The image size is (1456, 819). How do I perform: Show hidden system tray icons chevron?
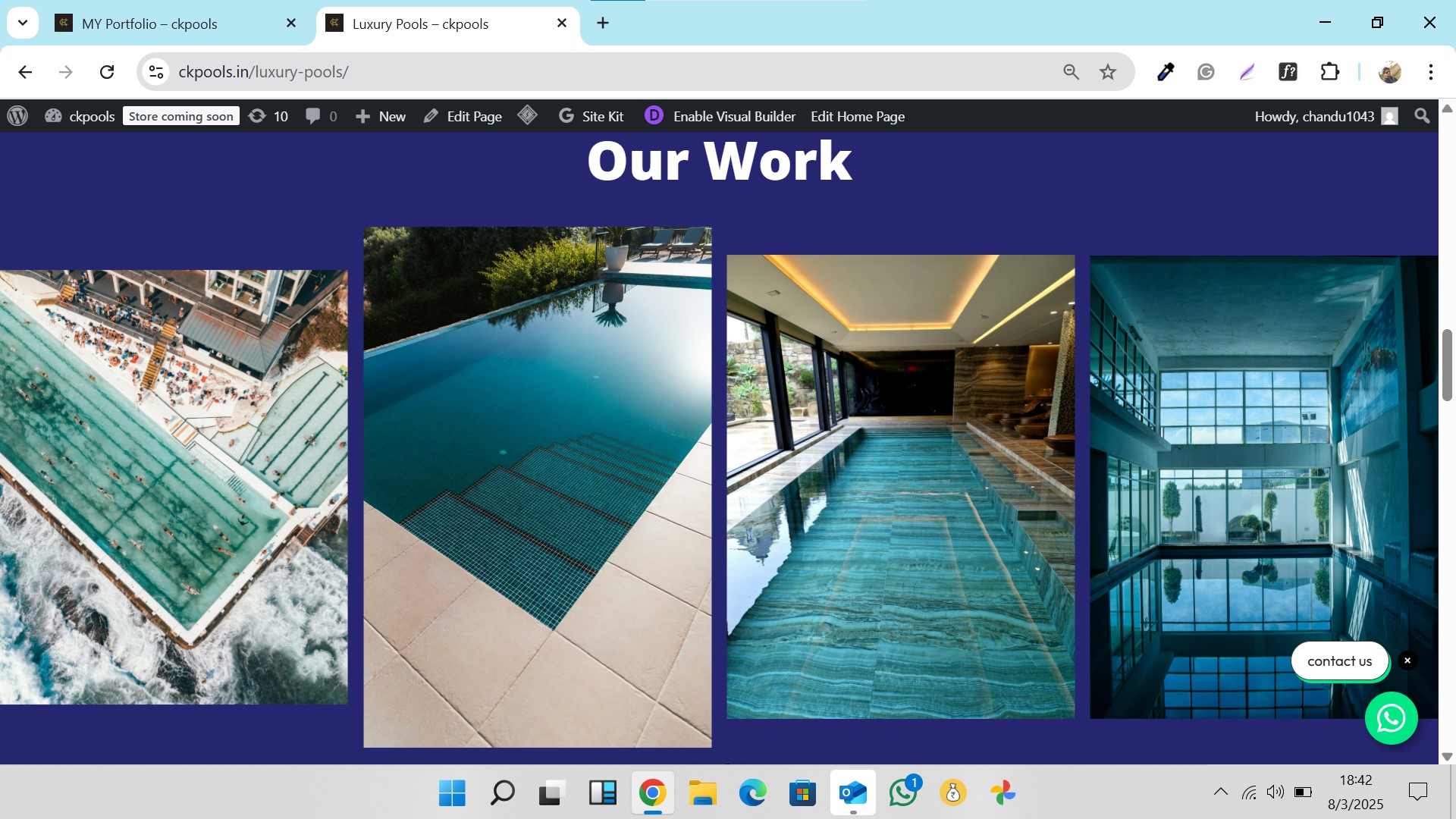1220,792
